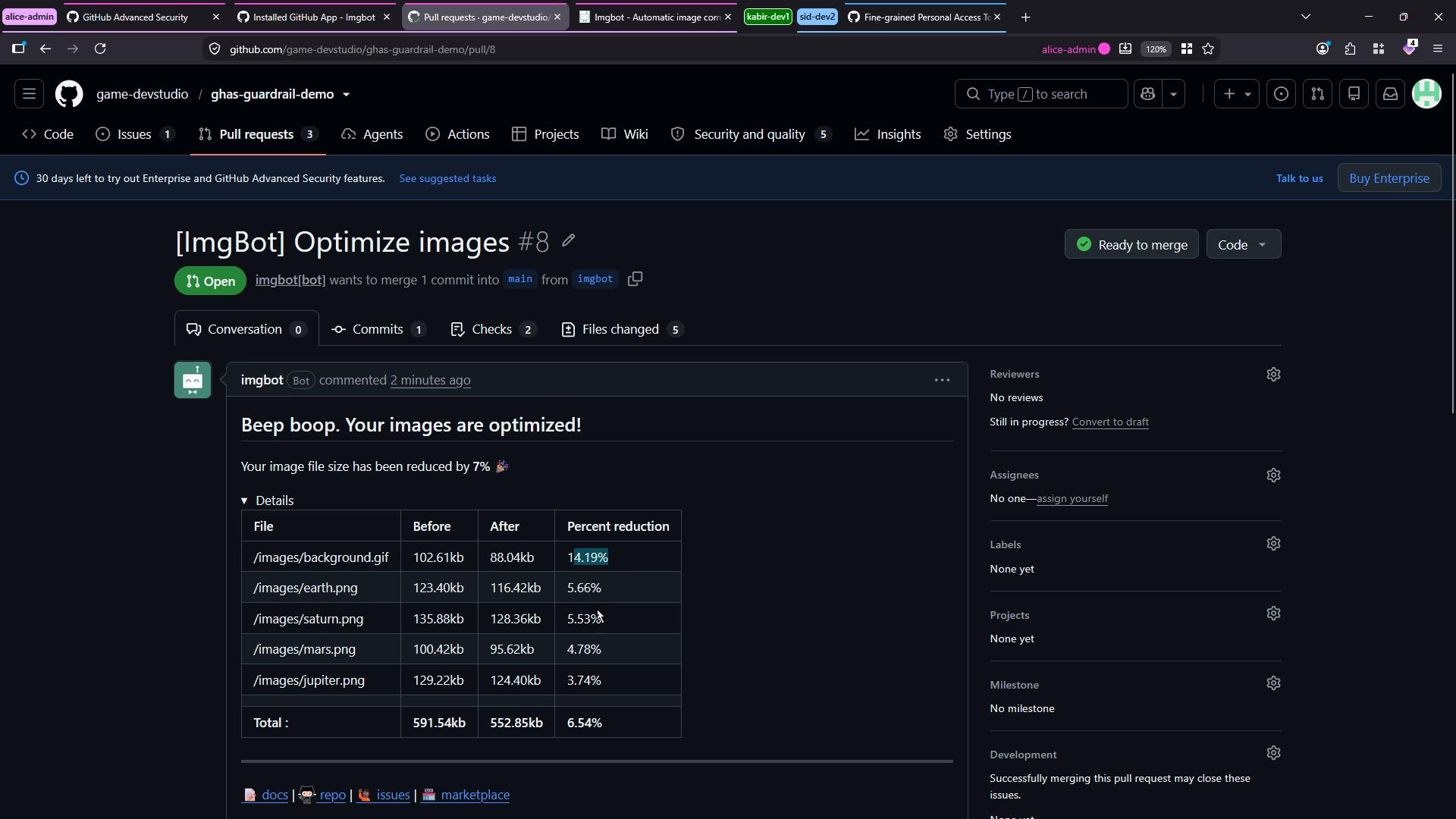Open the GitHub hamburger navigation menu
This screenshot has width=1456, height=819.
pos(29,94)
